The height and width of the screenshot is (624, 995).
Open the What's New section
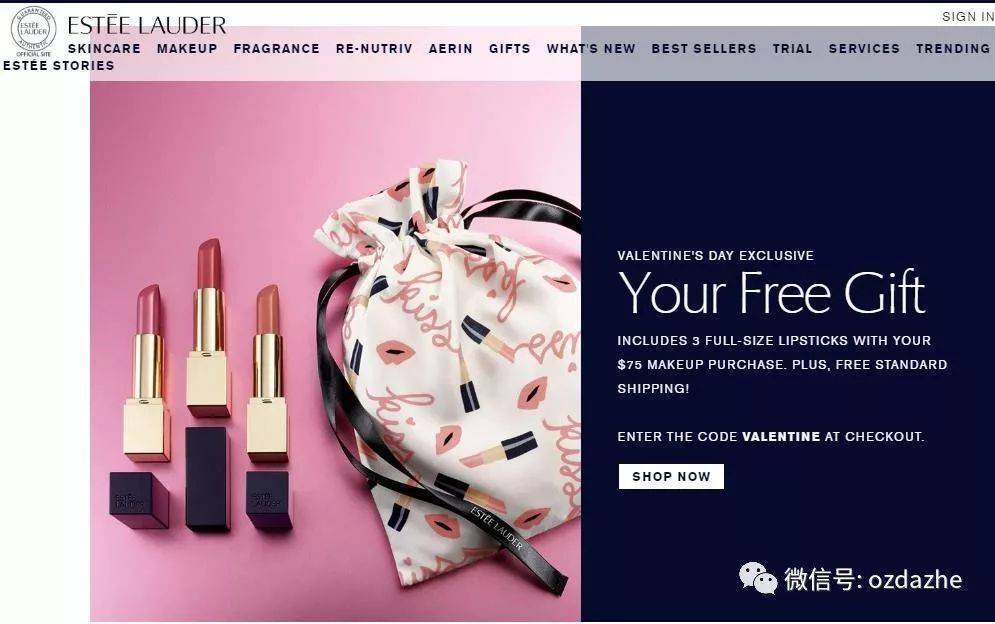tap(591, 48)
